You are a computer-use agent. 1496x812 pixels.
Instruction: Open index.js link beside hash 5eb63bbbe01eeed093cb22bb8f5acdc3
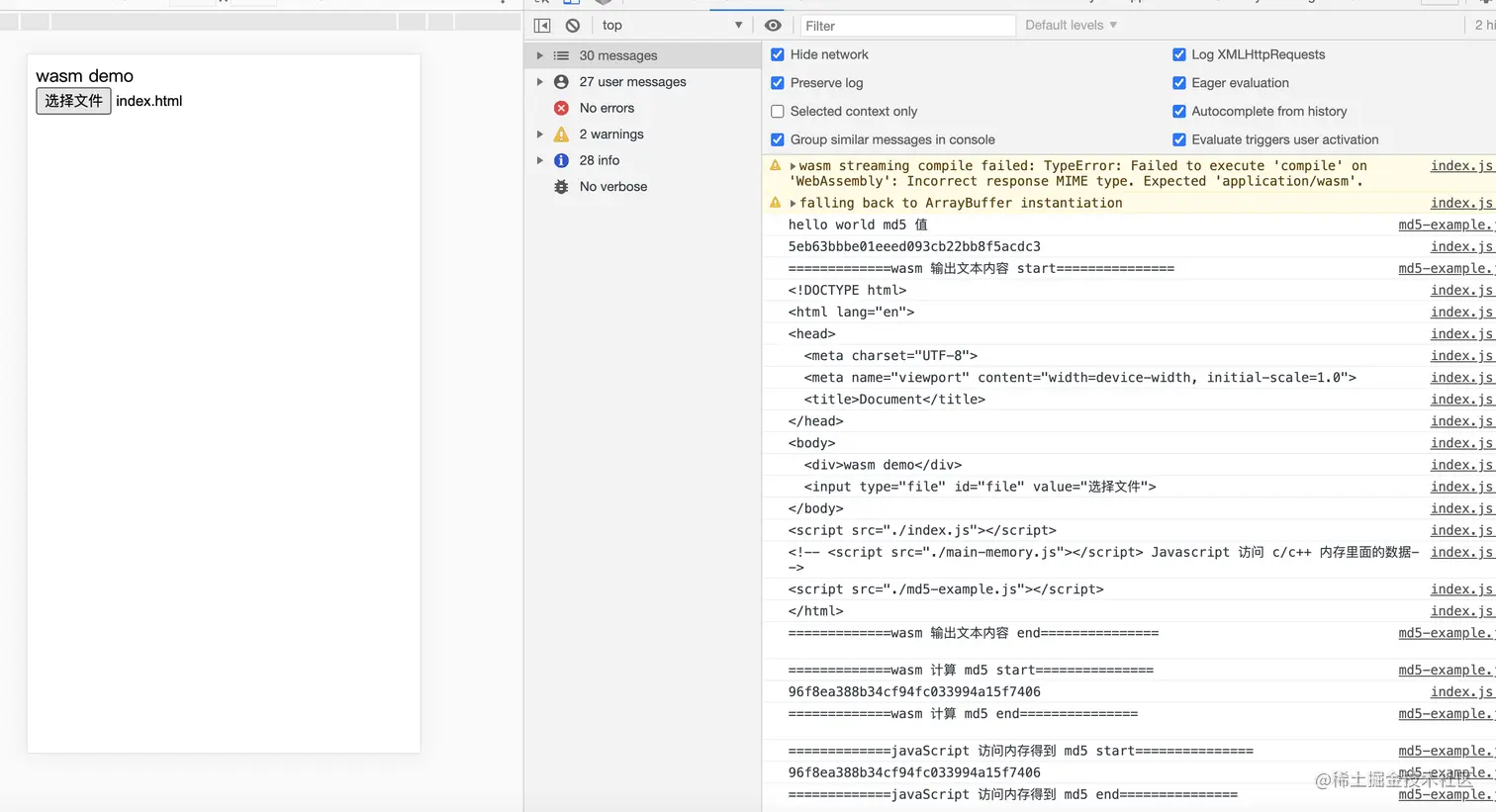(x=1462, y=246)
